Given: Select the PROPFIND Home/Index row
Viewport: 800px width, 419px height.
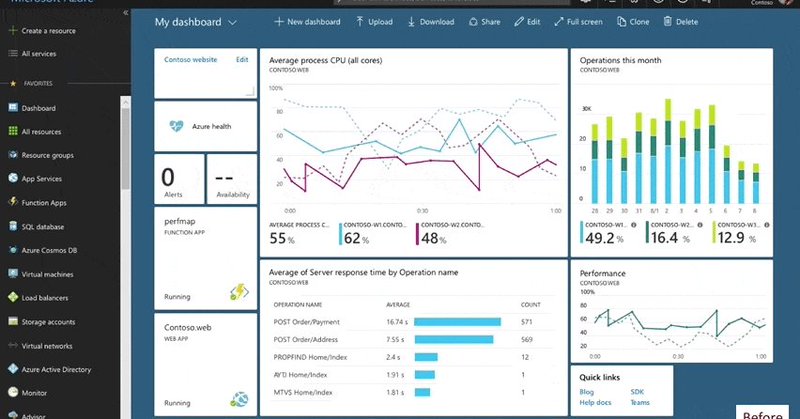Looking at the screenshot, I should (x=412, y=357).
